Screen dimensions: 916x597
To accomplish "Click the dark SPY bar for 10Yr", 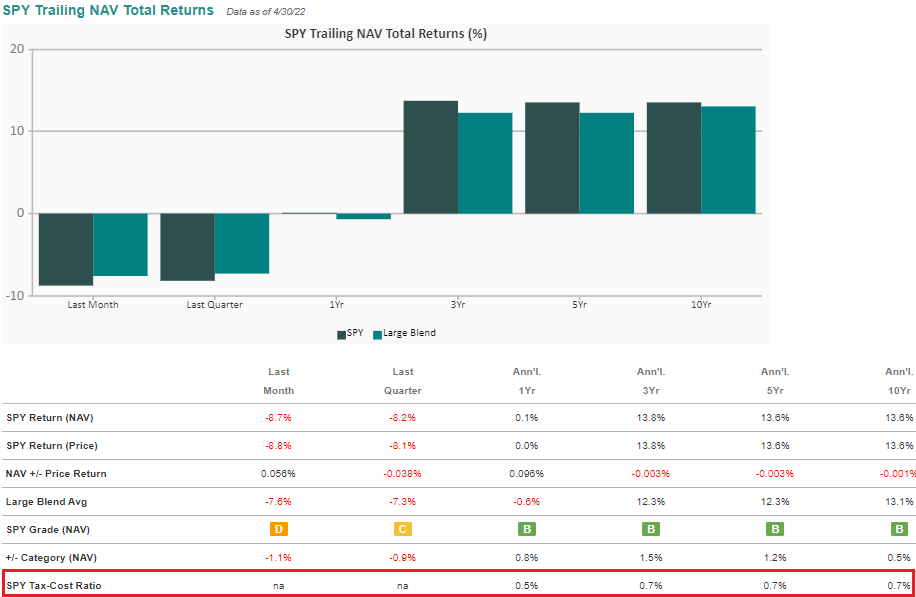I will click(674, 158).
